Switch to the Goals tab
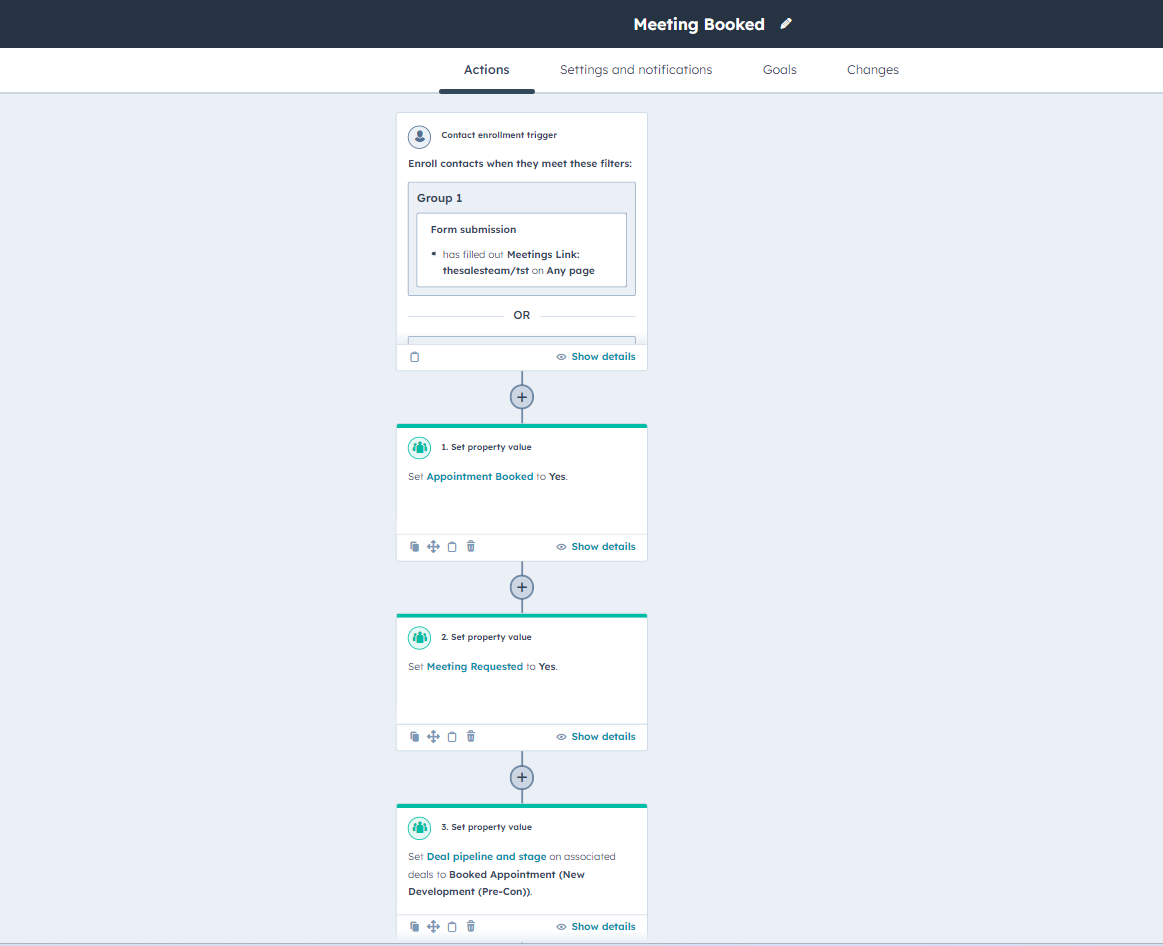 click(780, 70)
